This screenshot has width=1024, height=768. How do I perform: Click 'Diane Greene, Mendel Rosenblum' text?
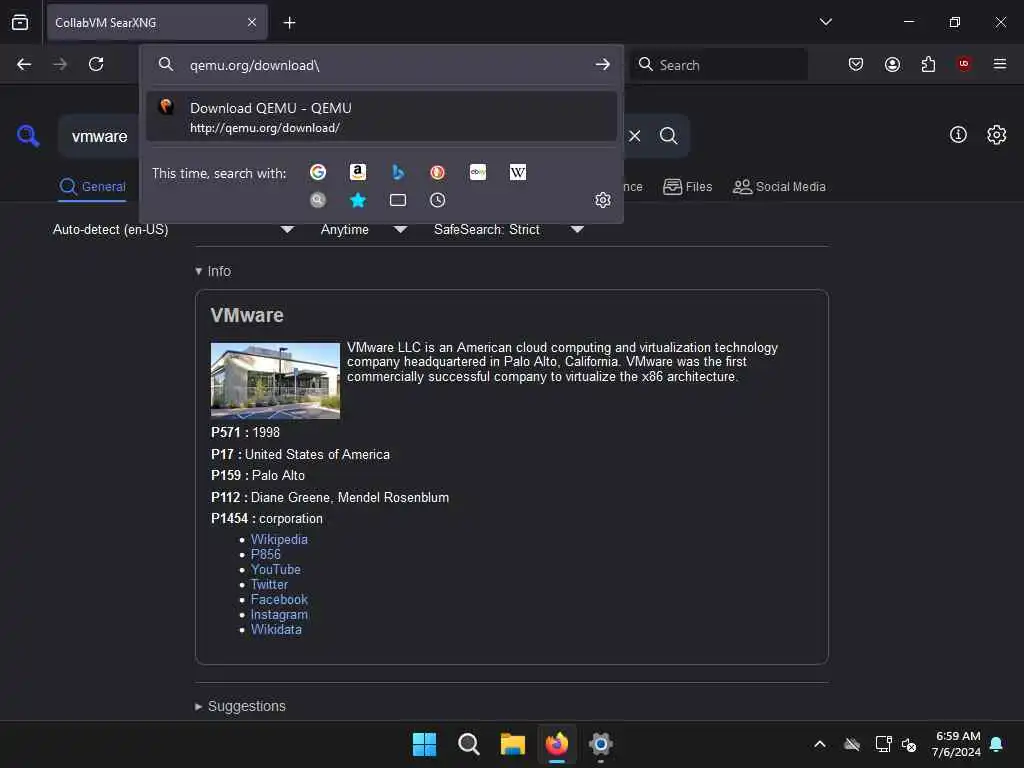click(x=350, y=498)
